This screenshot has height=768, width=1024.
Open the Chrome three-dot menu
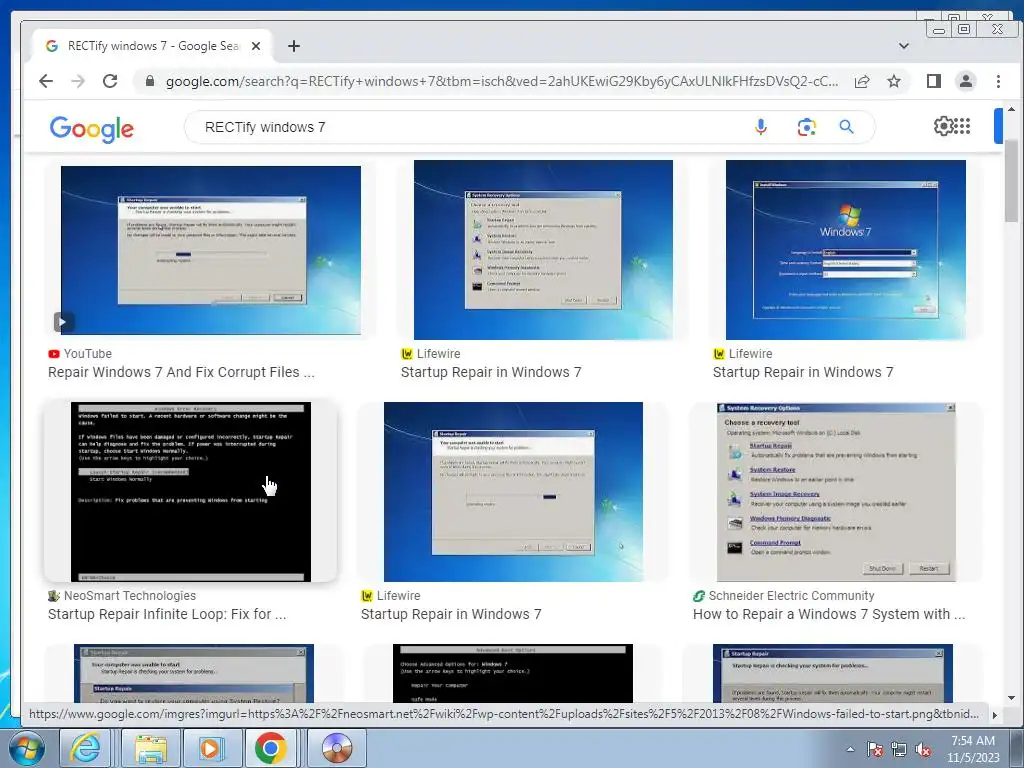coord(998,81)
